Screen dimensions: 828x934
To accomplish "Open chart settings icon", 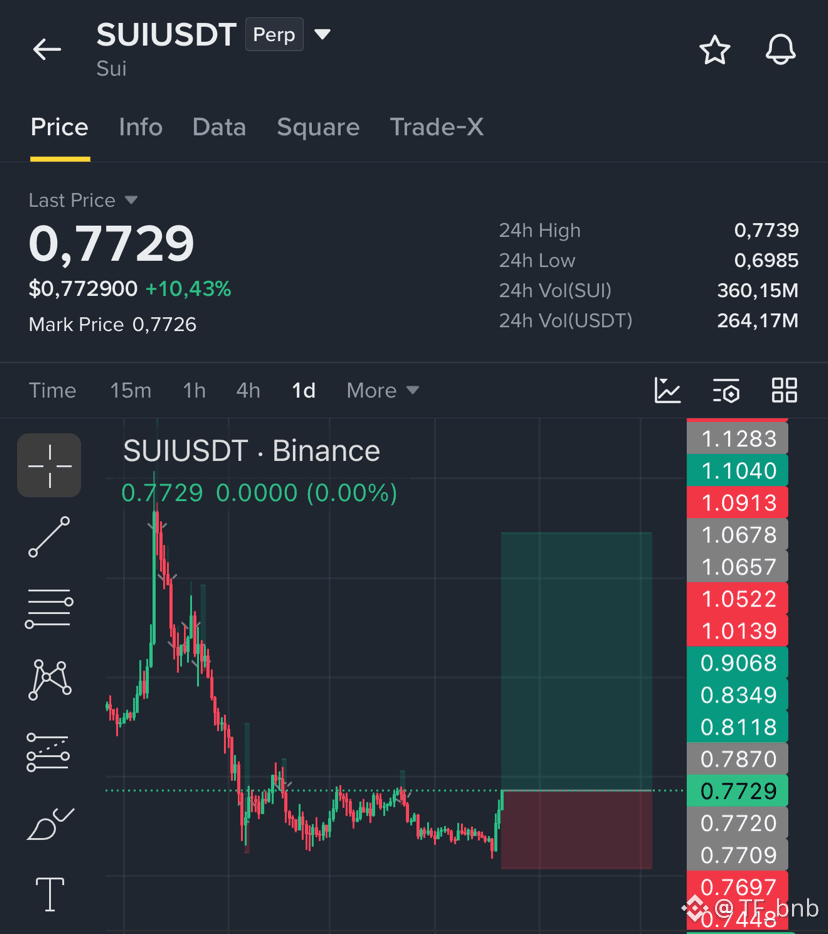I will tap(726, 391).
